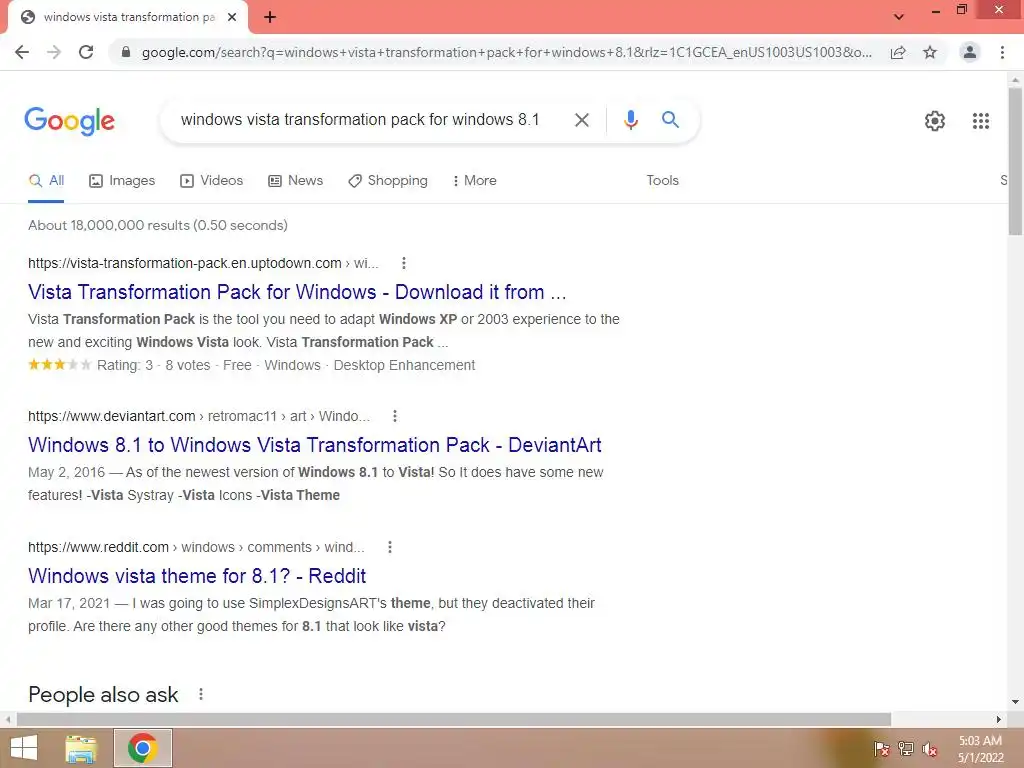Screen dimensions: 1024x768
Task: Click the reddit.com result URL
Action: (x=196, y=547)
